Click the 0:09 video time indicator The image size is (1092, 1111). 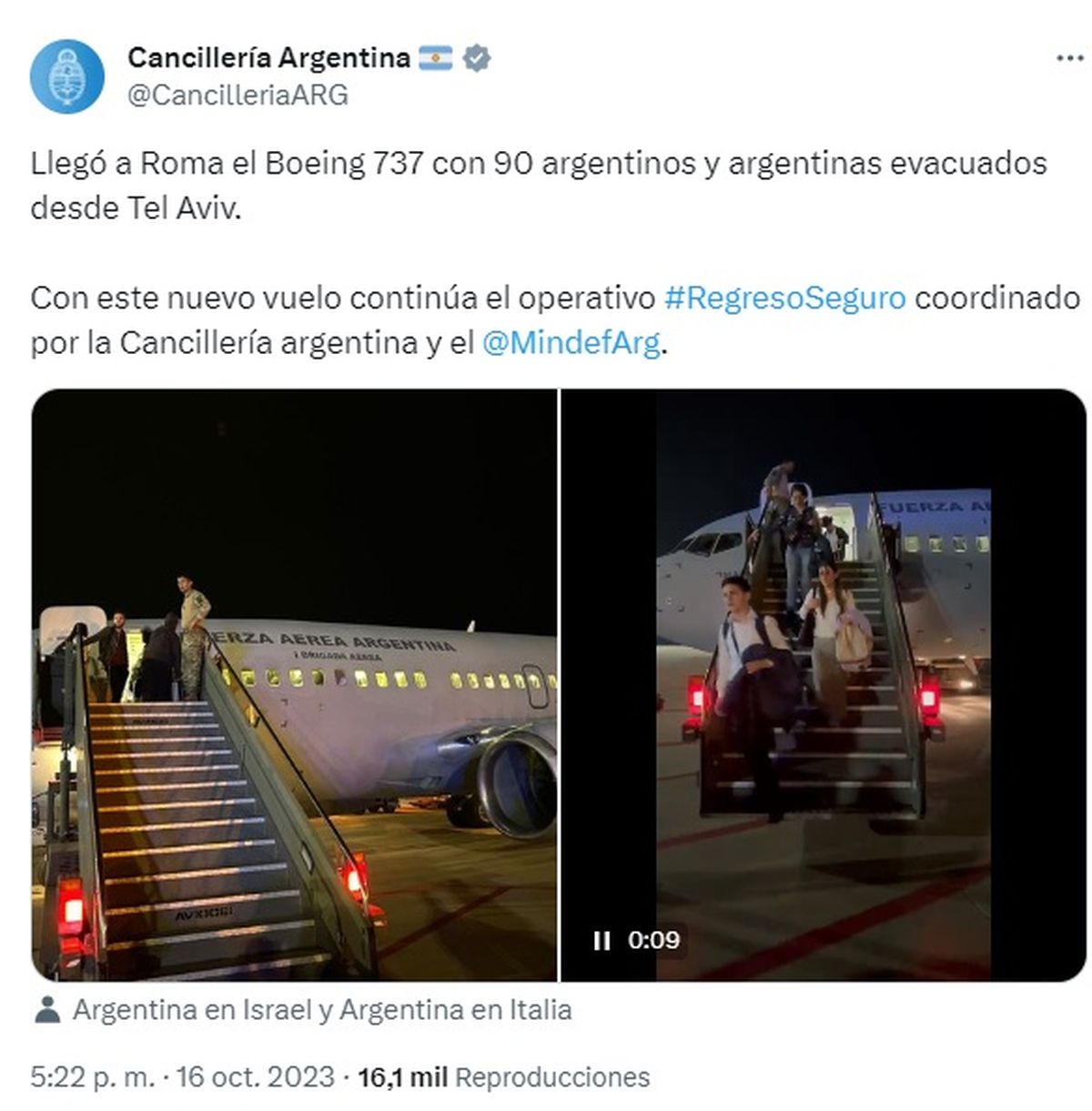click(654, 940)
